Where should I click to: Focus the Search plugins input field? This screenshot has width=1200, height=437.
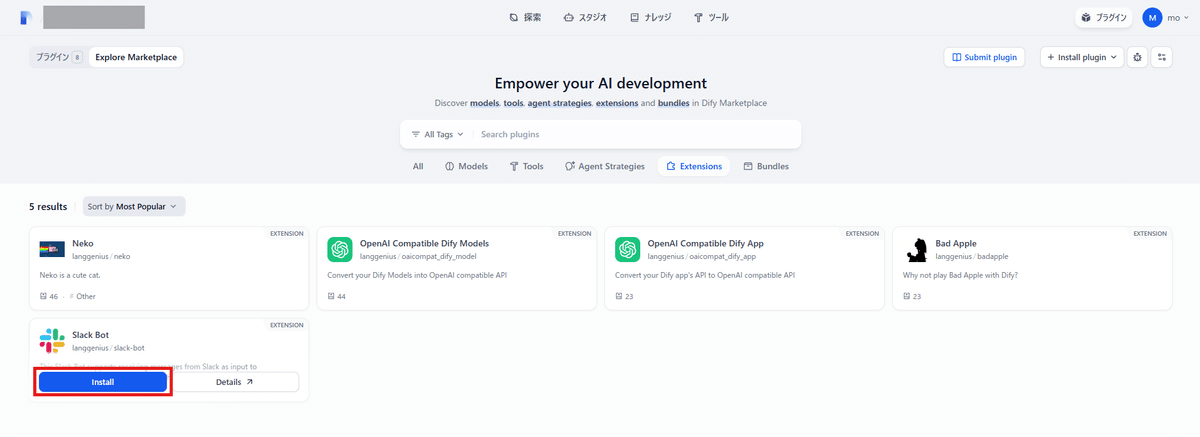click(x=635, y=134)
